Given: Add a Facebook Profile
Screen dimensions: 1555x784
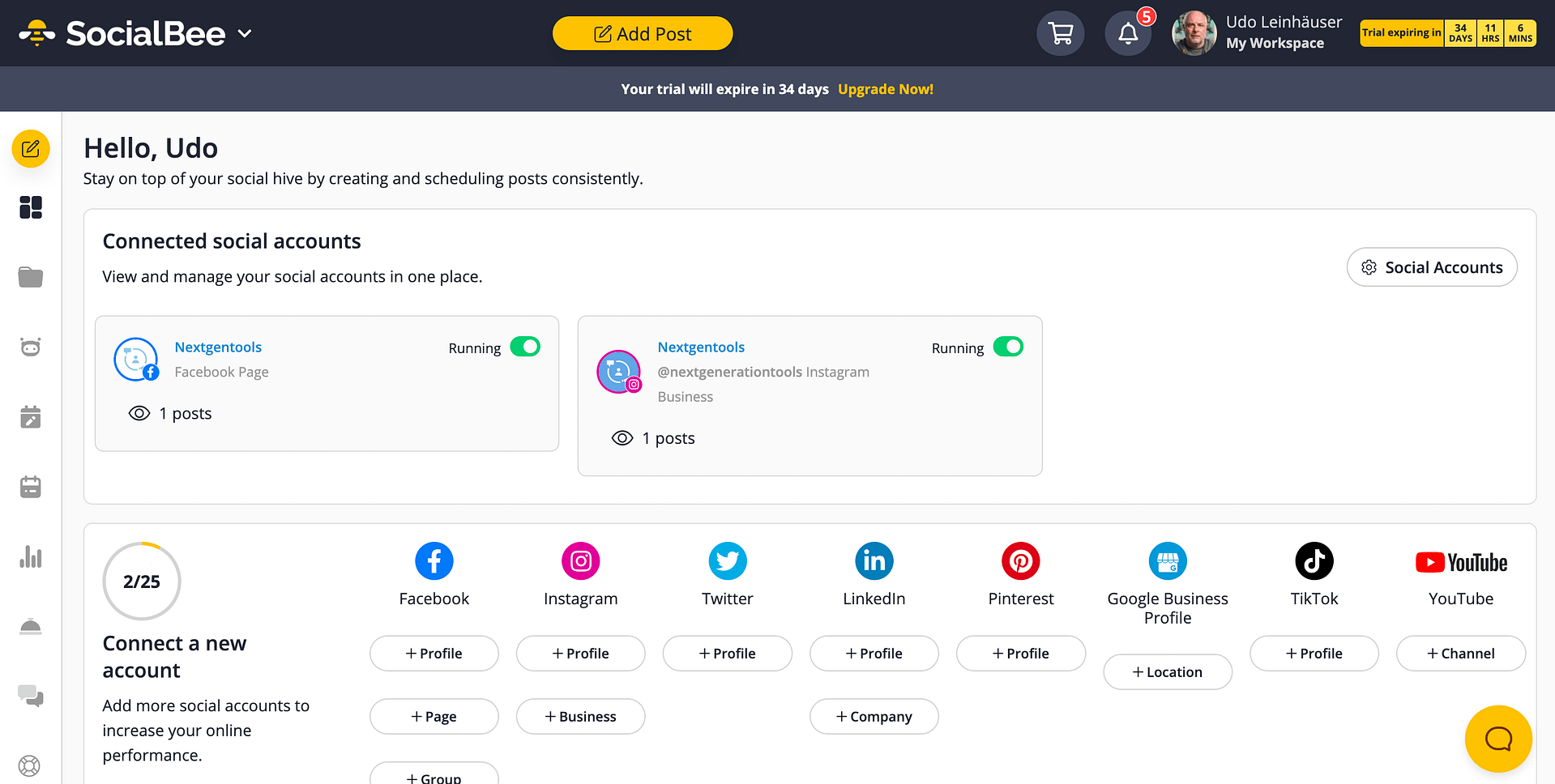Looking at the screenshot, I should click(434, 654).
